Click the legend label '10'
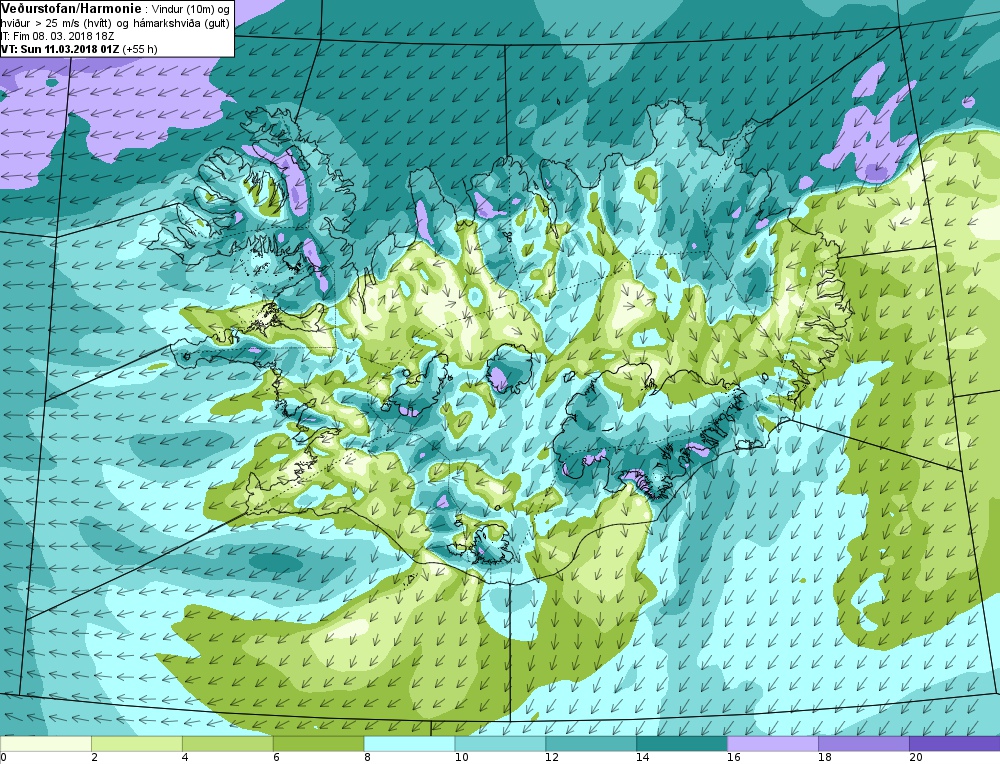 click(461, 758)
